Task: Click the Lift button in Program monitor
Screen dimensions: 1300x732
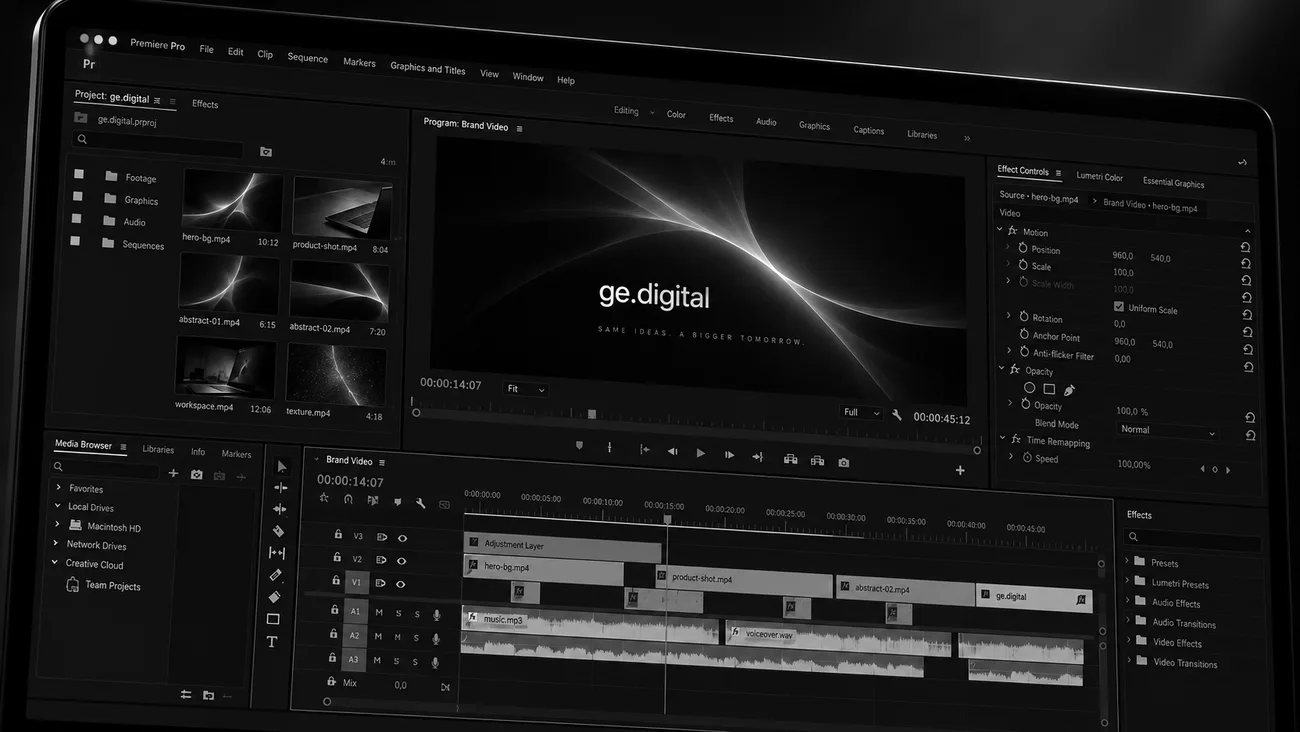Action: point(790,459)
